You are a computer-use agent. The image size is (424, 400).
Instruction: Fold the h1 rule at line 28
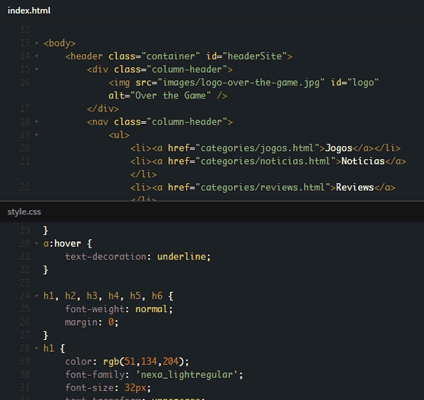[x=37, y=349]
